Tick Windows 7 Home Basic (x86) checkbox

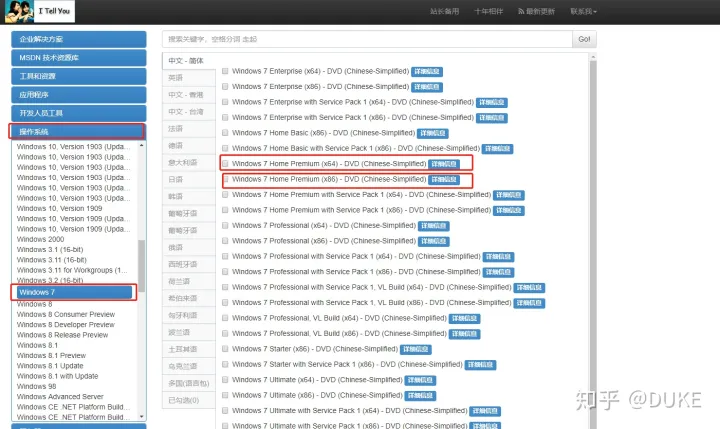225,133
